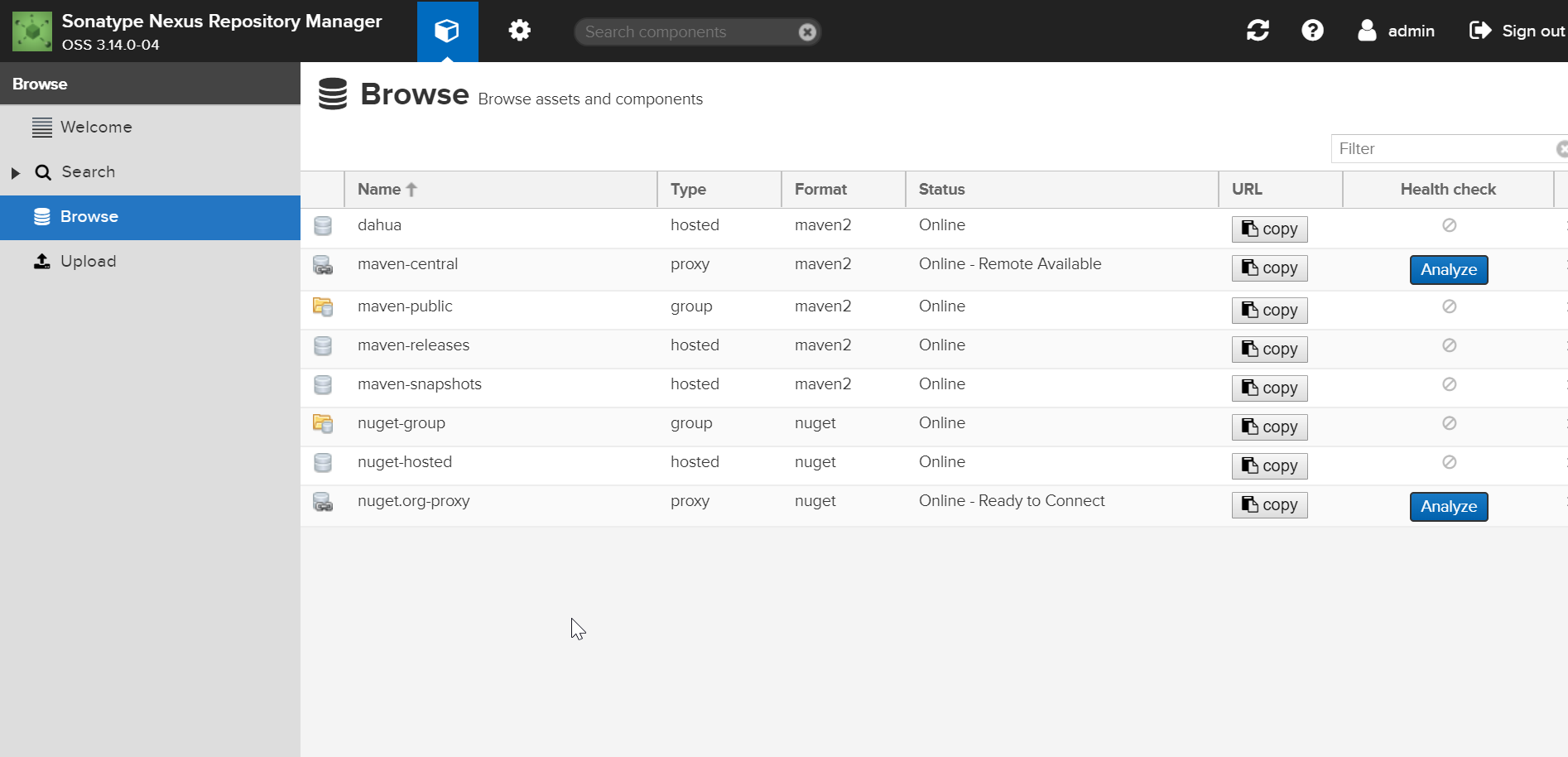Click nuget-hosted health check unavailable icon
Viewport: 1568px width, 757px height.
point(1449,462)
